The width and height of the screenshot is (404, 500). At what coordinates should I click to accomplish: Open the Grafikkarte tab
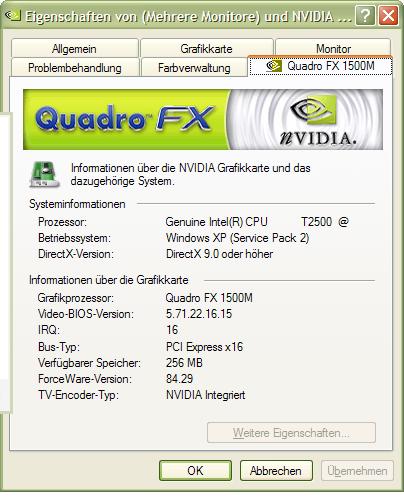[206, 49]
